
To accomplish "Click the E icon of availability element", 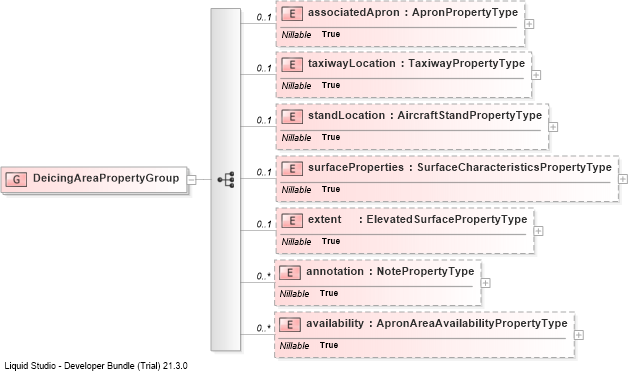I will click(290, 325).
